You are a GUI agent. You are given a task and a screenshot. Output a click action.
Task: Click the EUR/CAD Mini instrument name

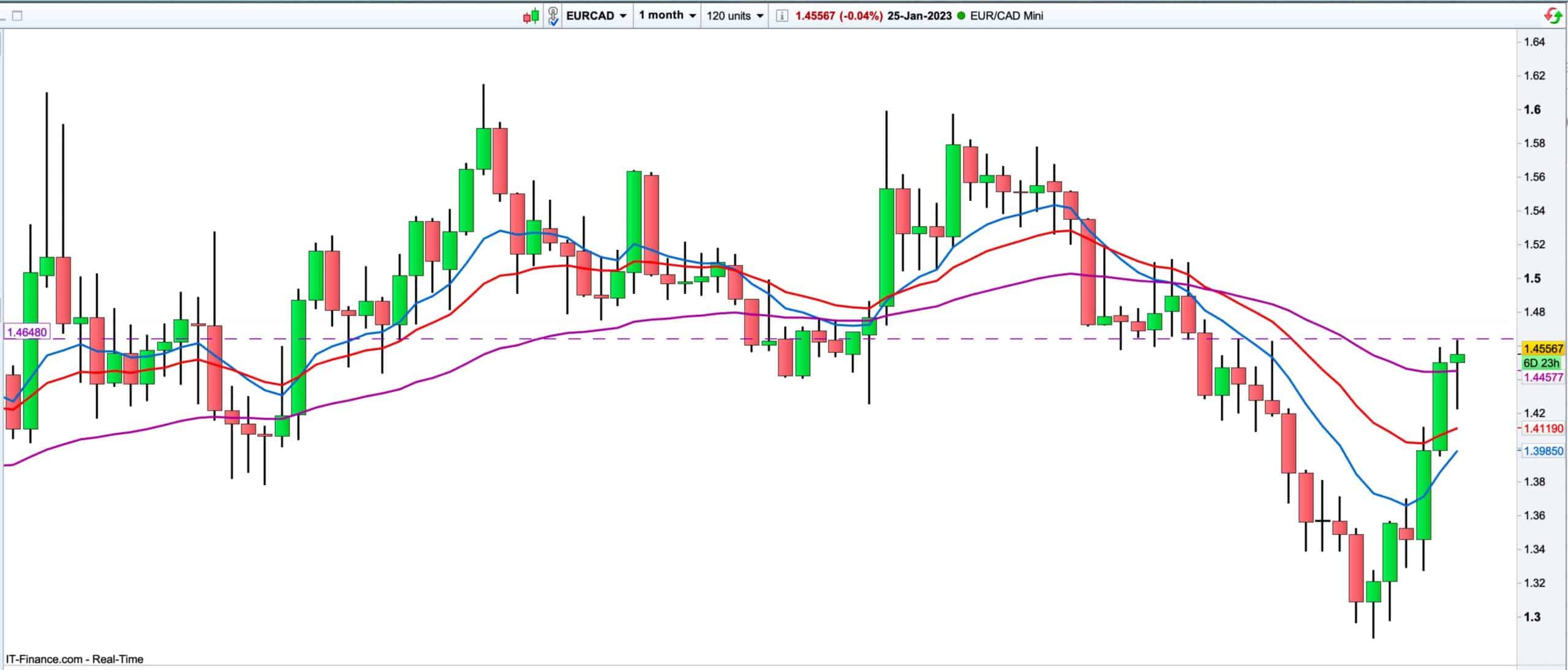coord(1006,16)
